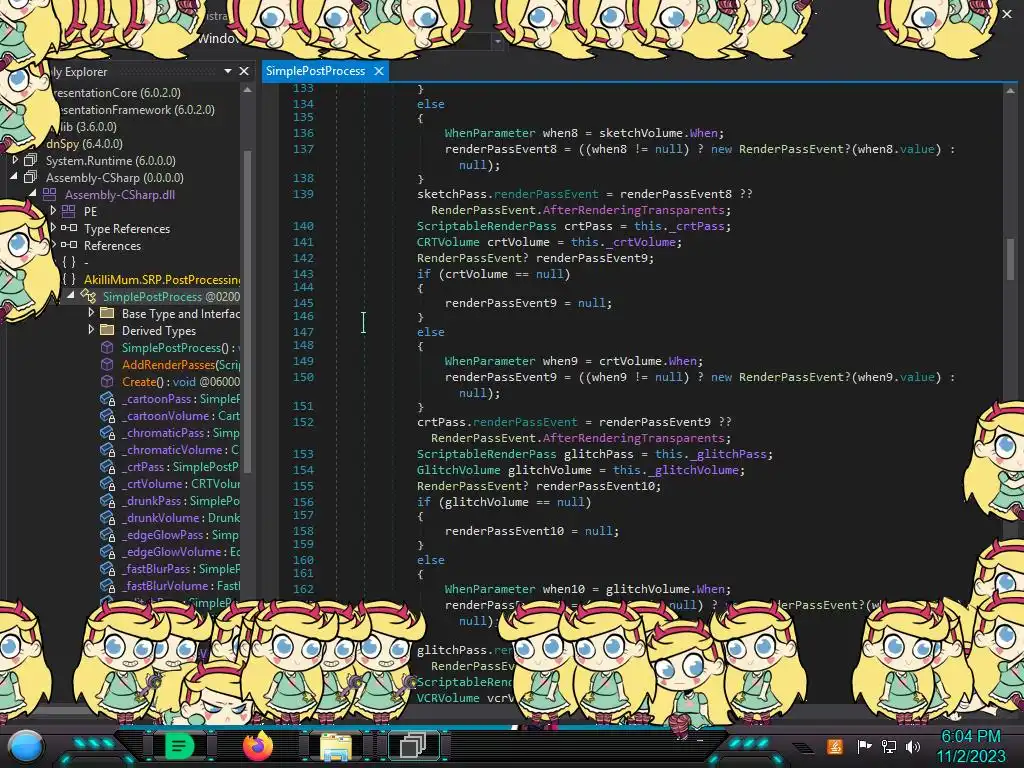Click the Java tray icon
Screen dimensions: 1024x768
click(x=834, y=746)
